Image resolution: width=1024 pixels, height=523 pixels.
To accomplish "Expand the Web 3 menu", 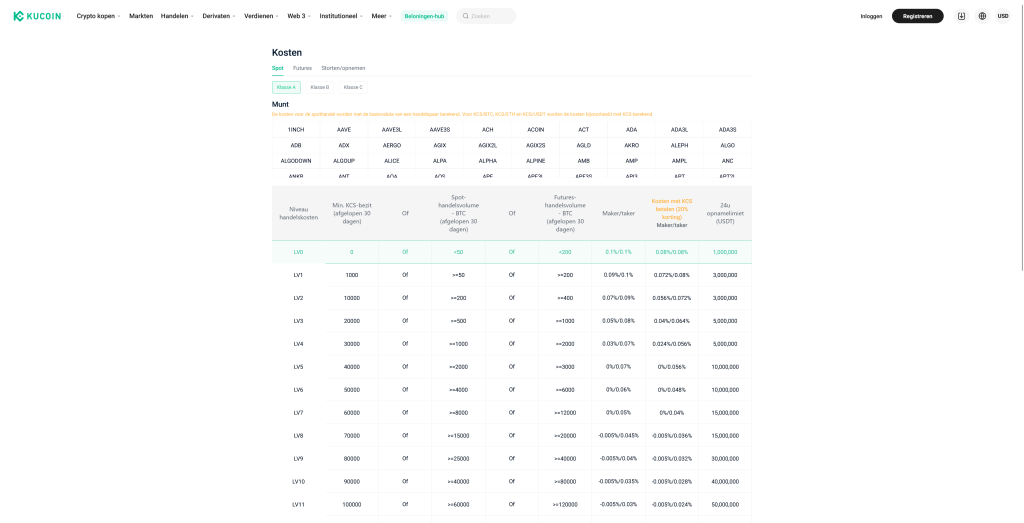I will [298, 16].
